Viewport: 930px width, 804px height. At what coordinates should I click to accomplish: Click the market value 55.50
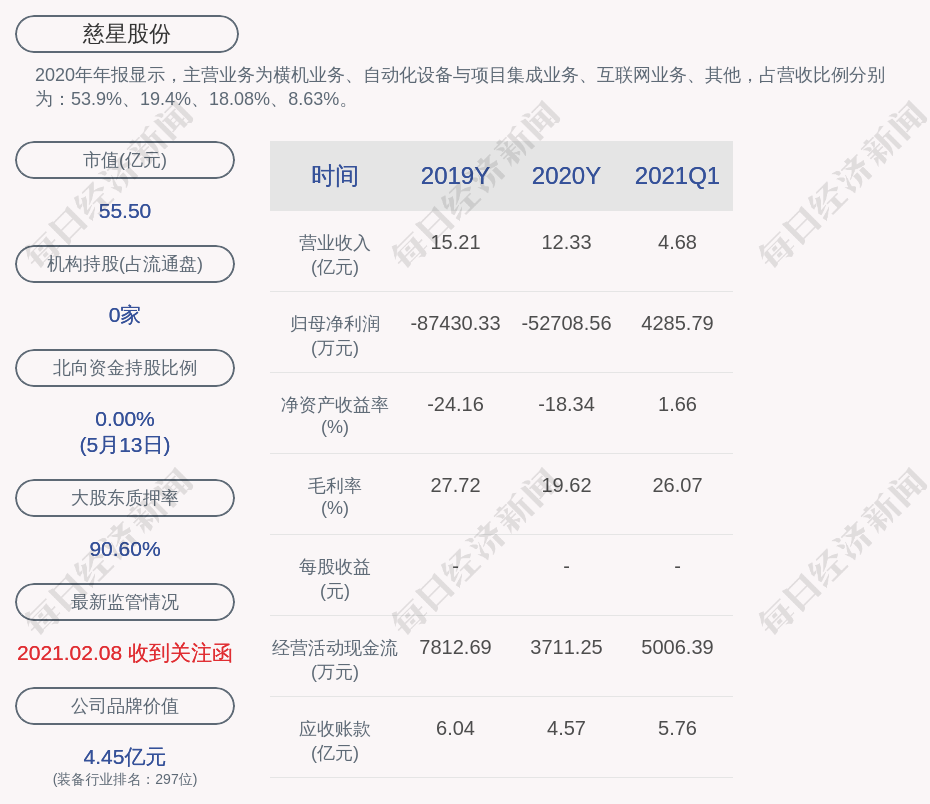125,211
